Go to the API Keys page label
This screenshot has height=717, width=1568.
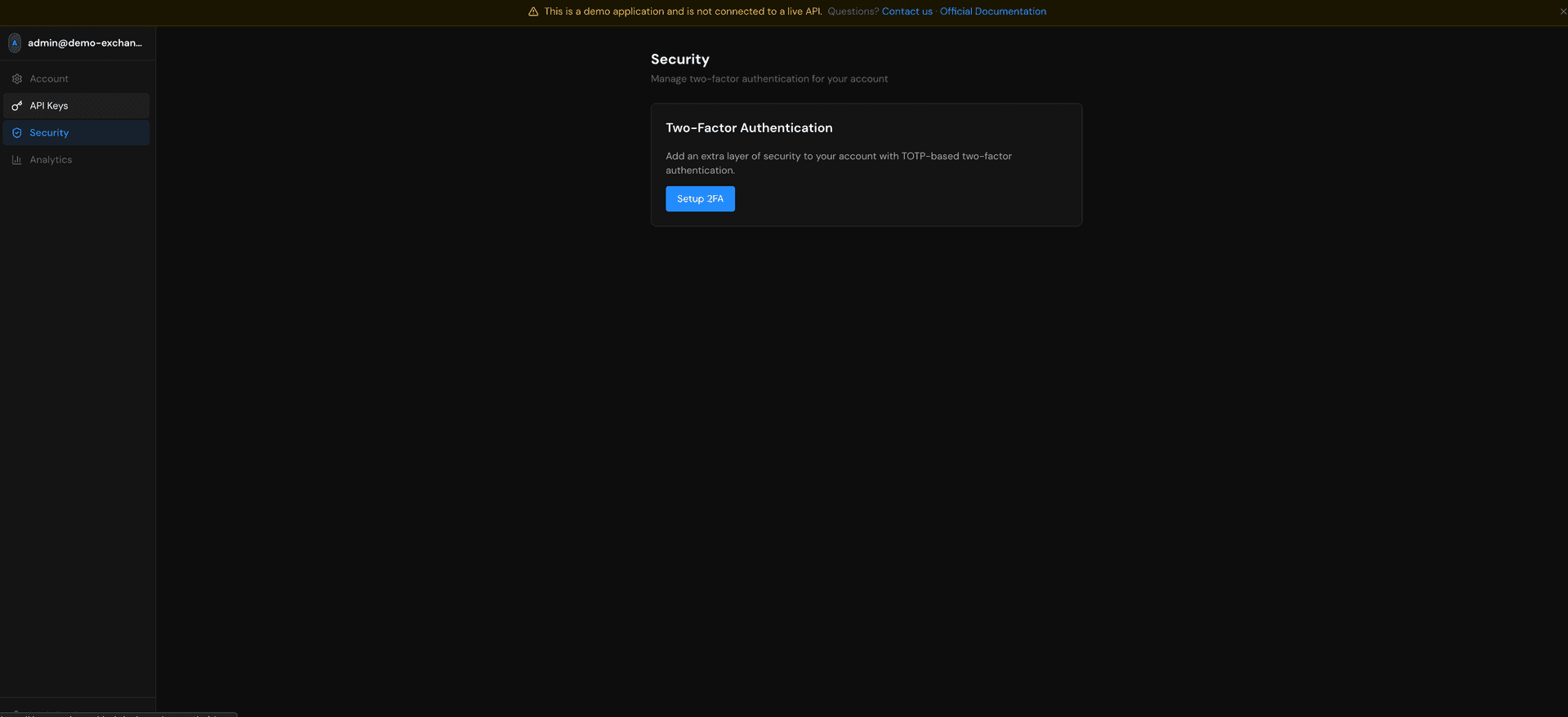(49, 106)
